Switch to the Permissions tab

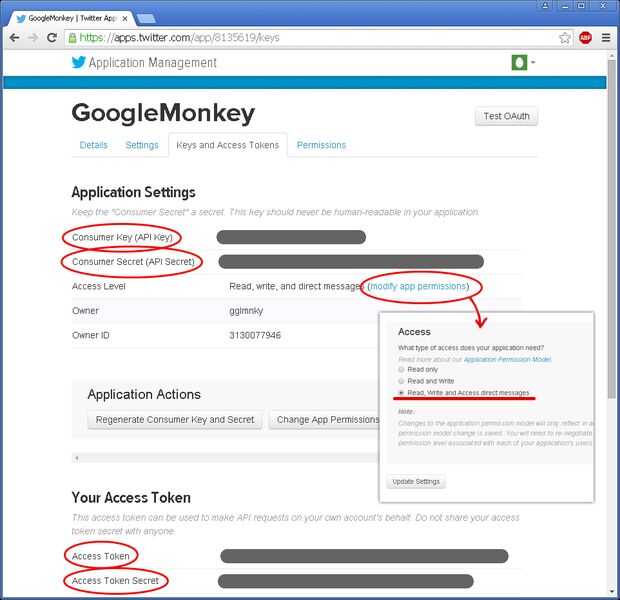[321, 145]
